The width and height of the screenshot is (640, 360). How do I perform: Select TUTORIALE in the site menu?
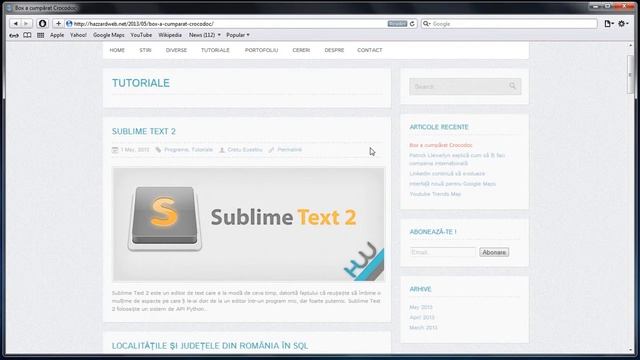pos(215,50)
